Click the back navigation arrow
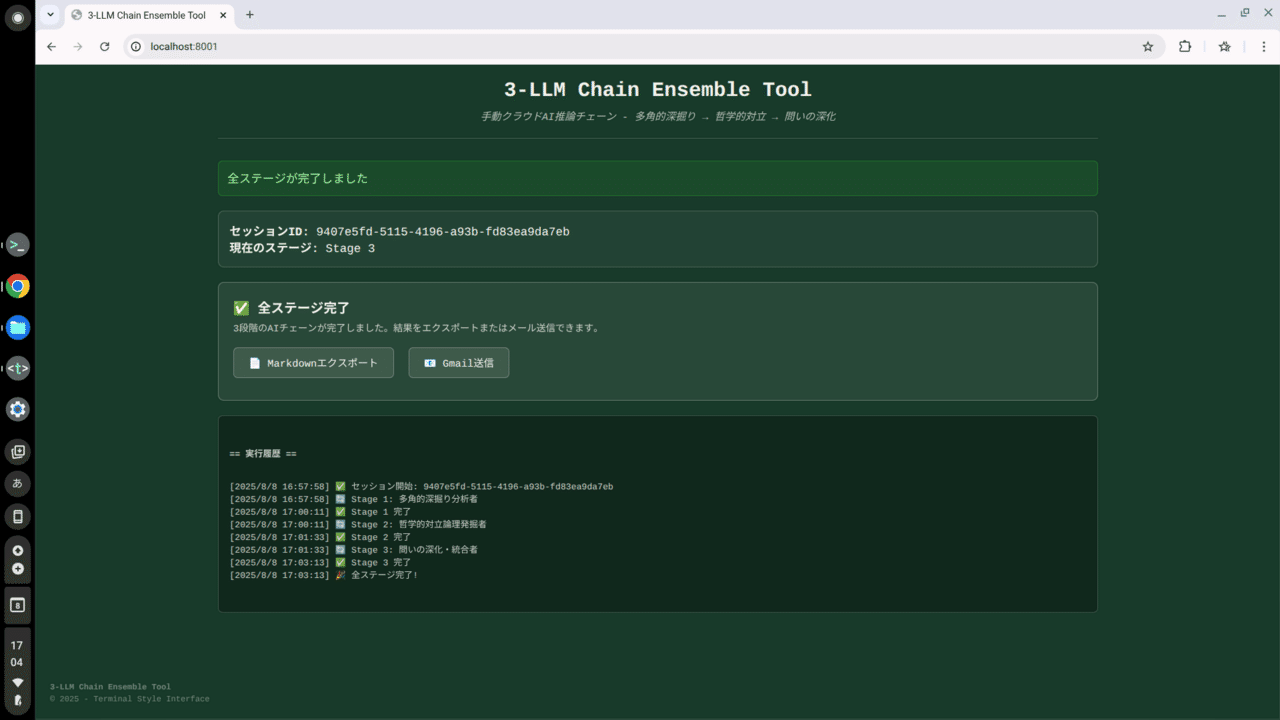1280x720 pixels. coord(51,46)
